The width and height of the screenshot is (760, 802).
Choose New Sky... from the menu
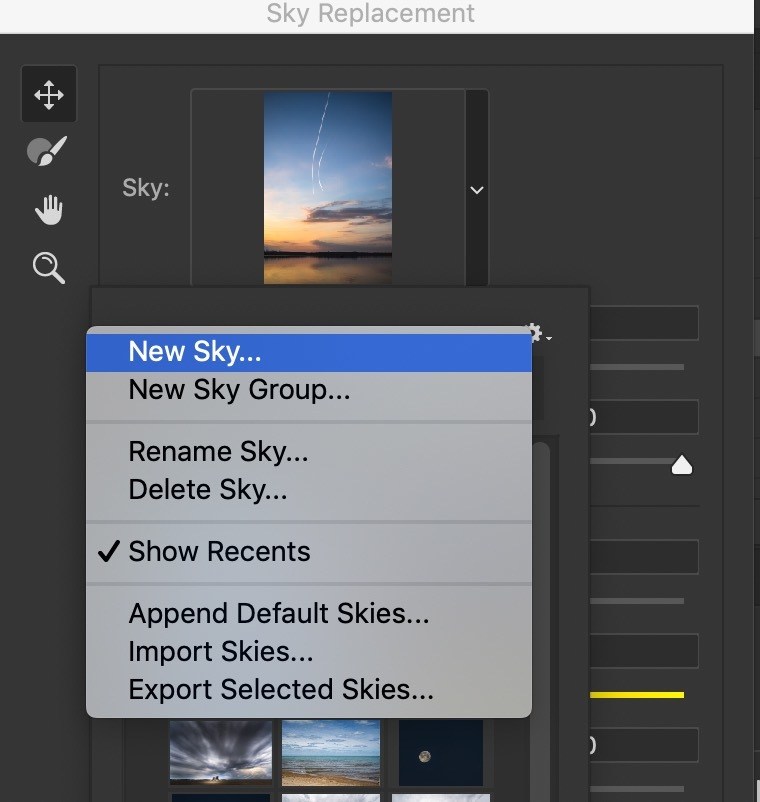pos(195,351)
